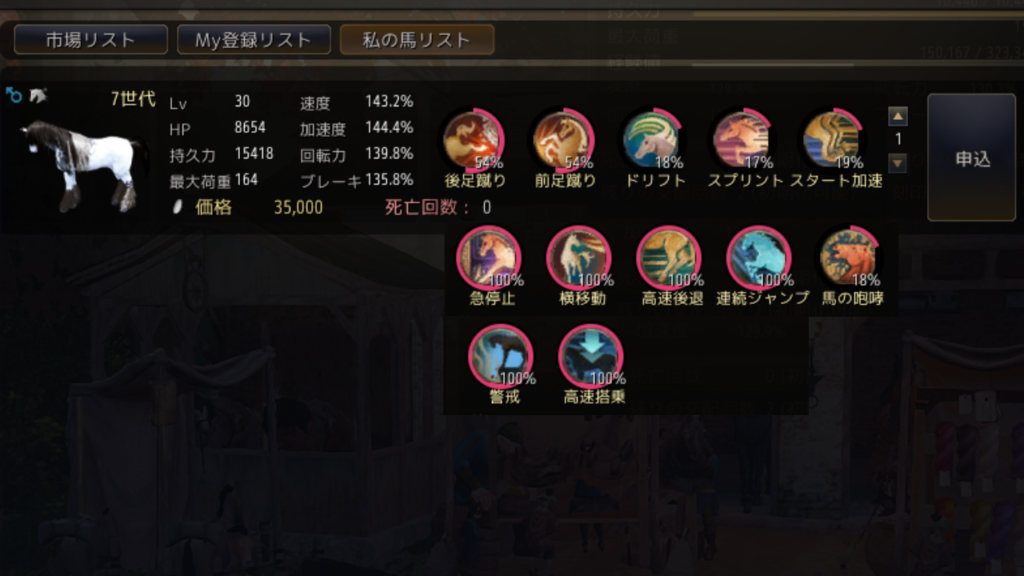Click the ドリフト skill icon
The image size is (1024, 576).
pyautogui.click(x=653, y=139)
